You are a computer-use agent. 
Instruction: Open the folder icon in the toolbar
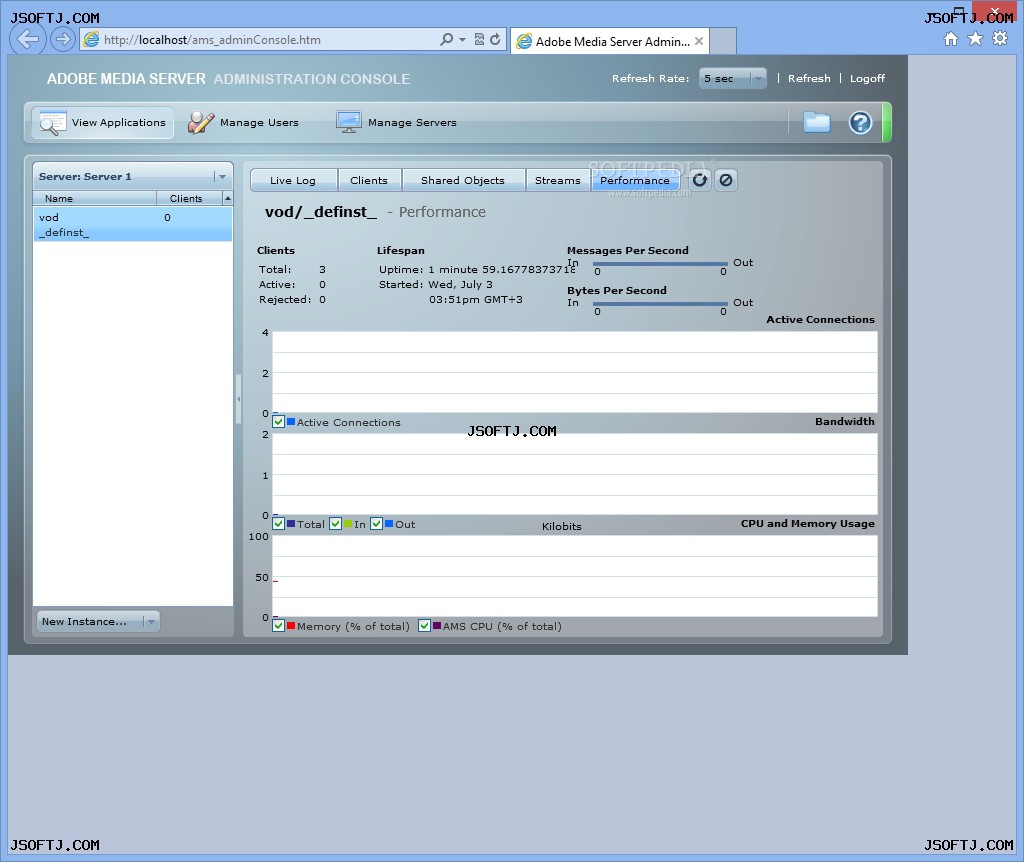coord(816,122)
